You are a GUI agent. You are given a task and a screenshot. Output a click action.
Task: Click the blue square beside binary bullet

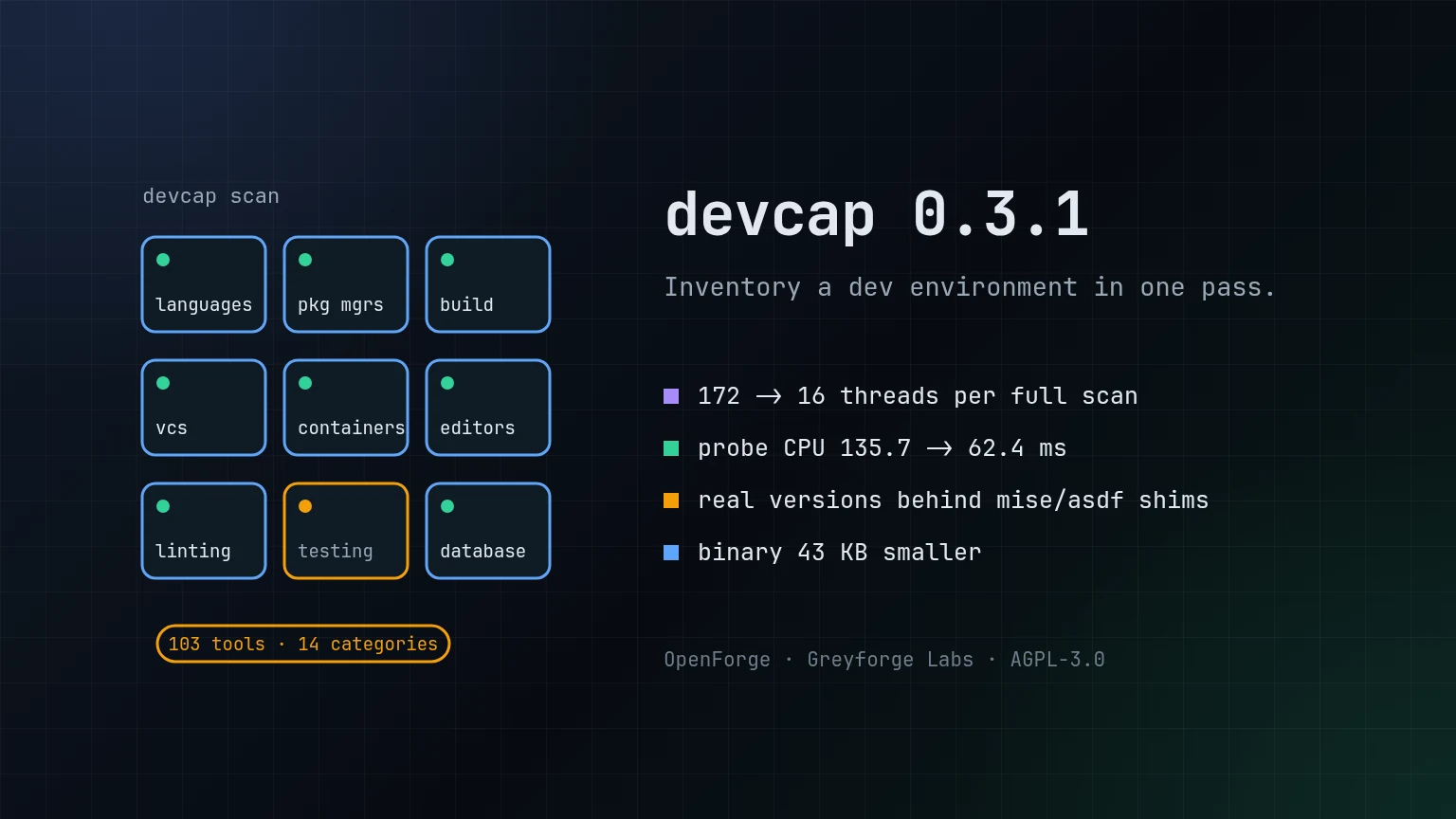671,553
